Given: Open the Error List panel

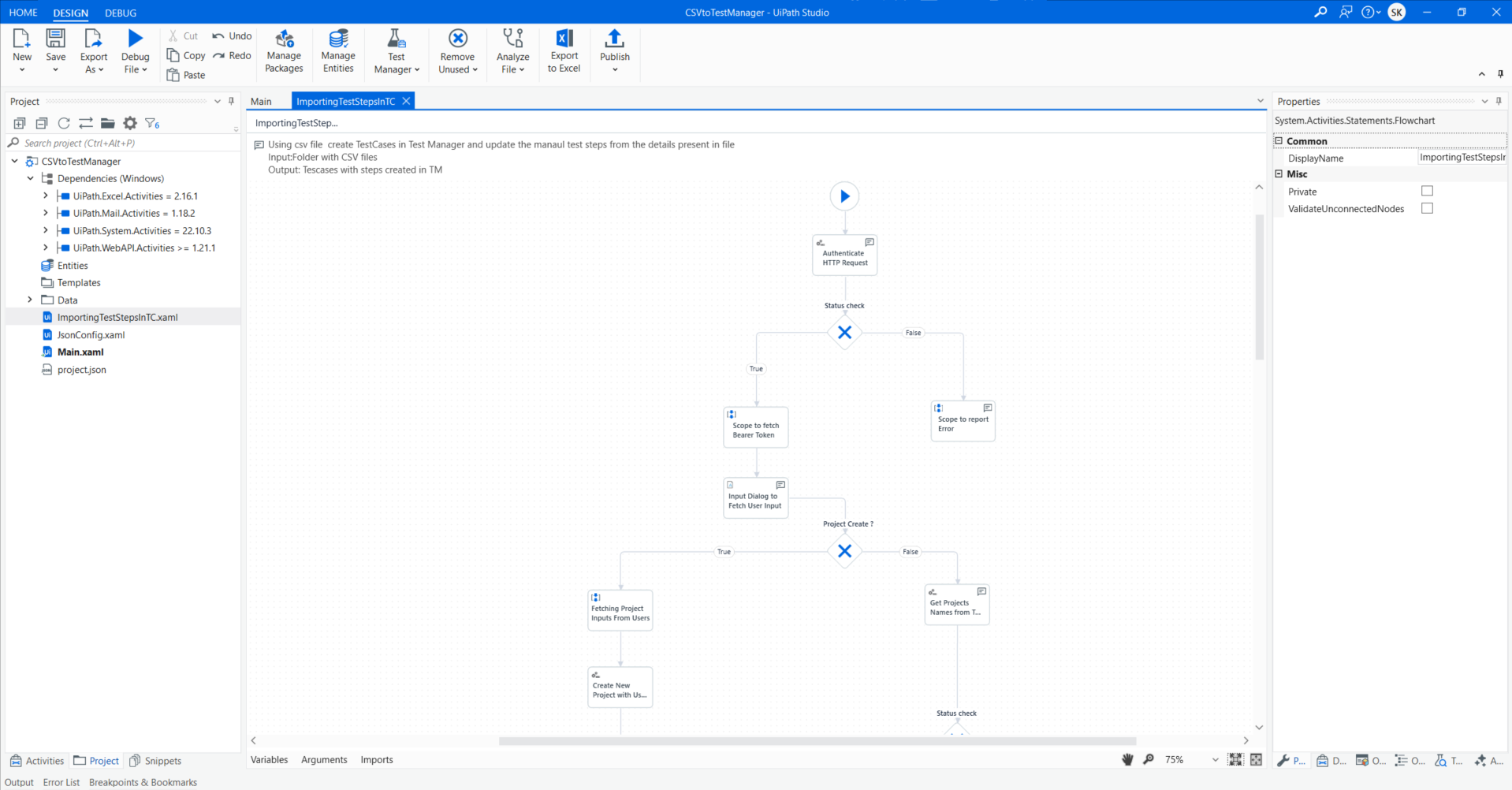Looking at the screenshot, I should (x=61, y=782).
